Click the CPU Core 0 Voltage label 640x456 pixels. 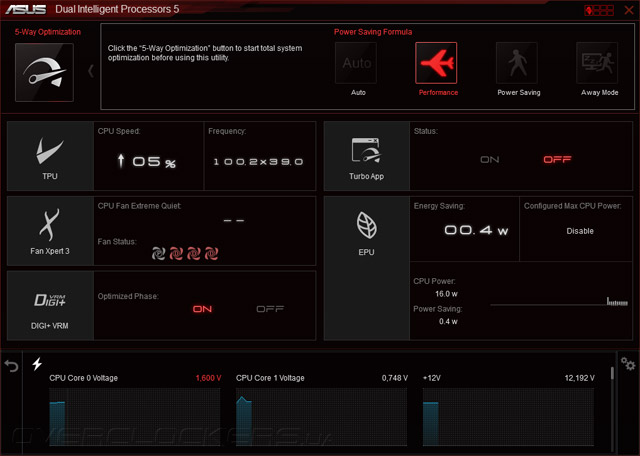[84, 378]
